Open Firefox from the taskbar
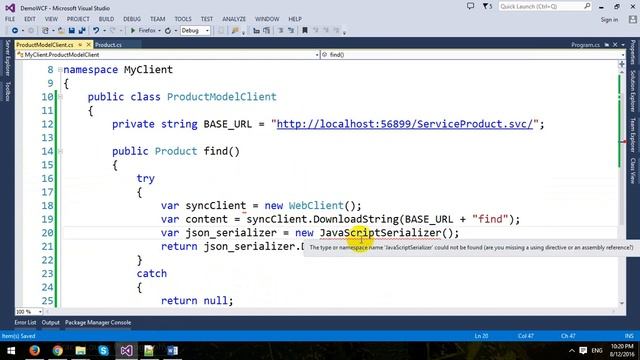The height and width of the screenshot is (360, 640). click(x=35, y=351)
